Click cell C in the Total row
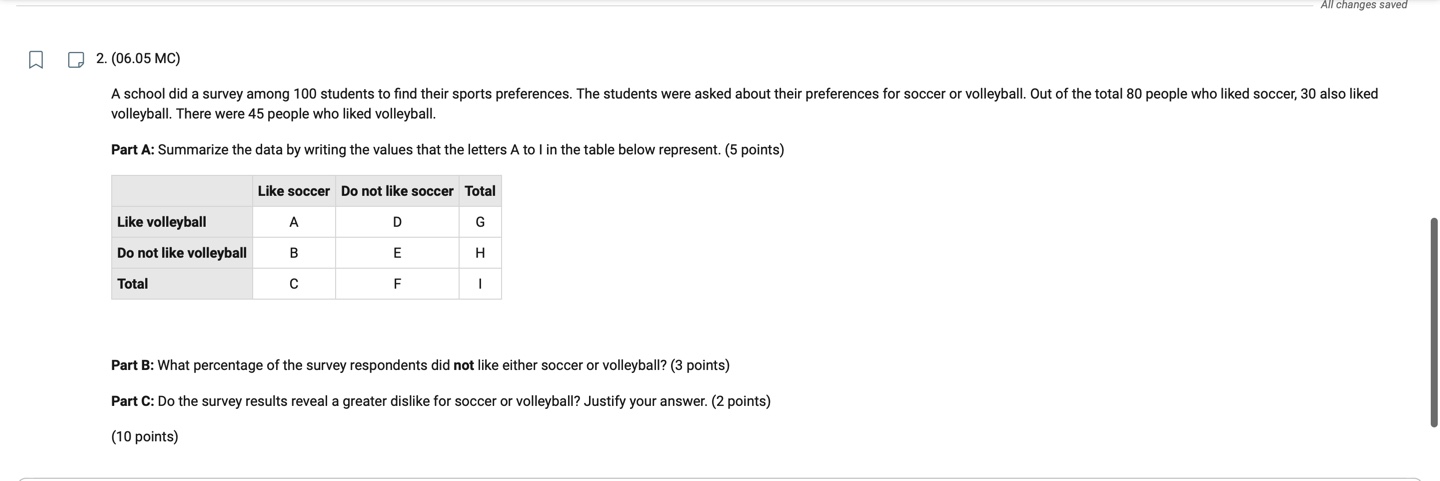 pos(294,284)
